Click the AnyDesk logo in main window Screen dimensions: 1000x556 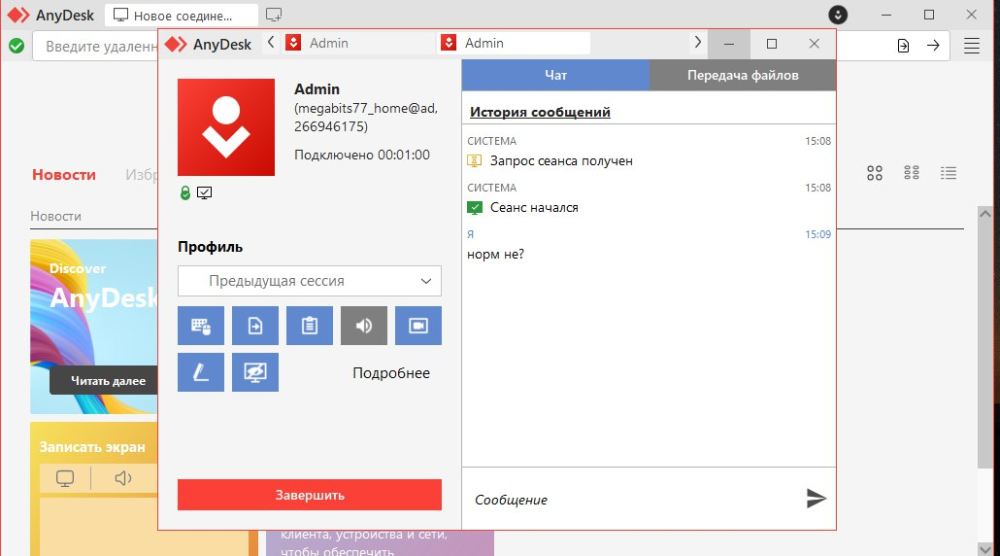51,15
